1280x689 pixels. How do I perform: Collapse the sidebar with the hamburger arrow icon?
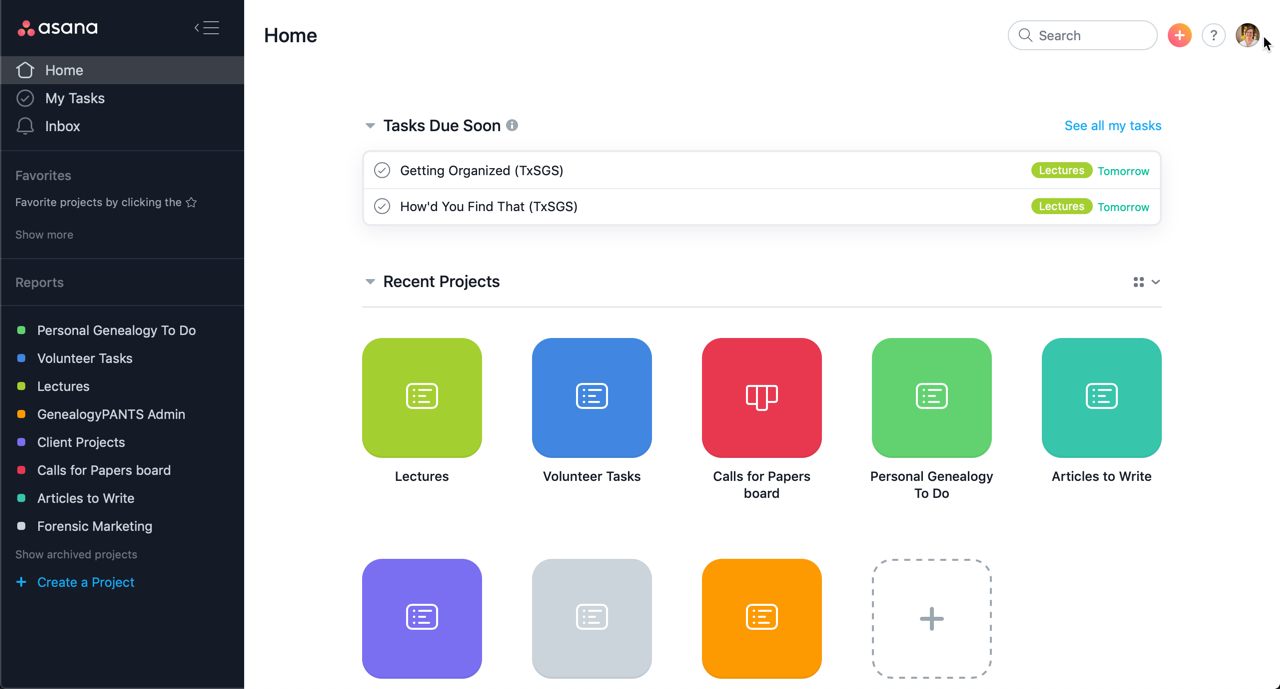coord(207,28)
